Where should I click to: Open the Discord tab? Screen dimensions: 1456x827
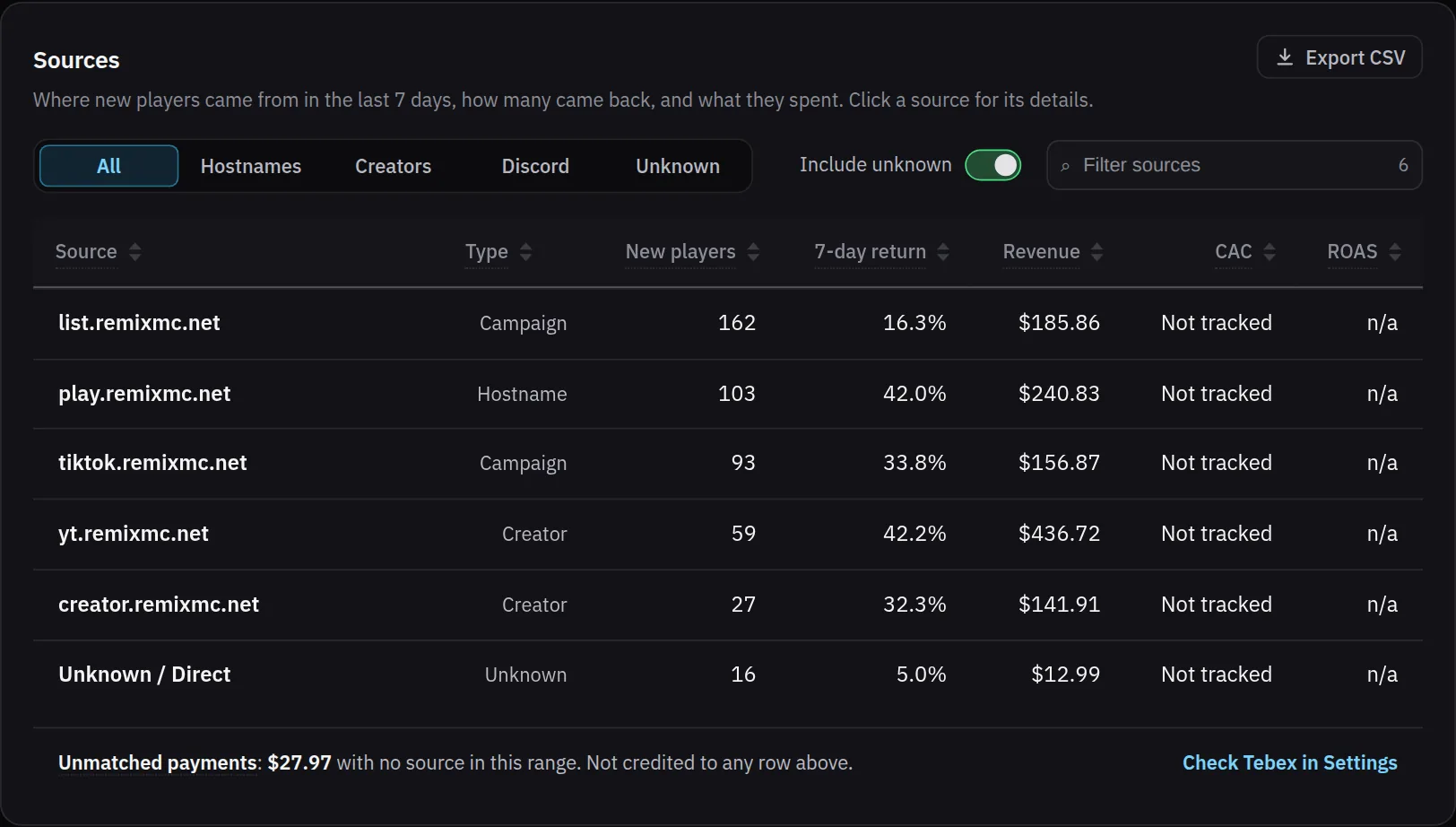(535, 166)
